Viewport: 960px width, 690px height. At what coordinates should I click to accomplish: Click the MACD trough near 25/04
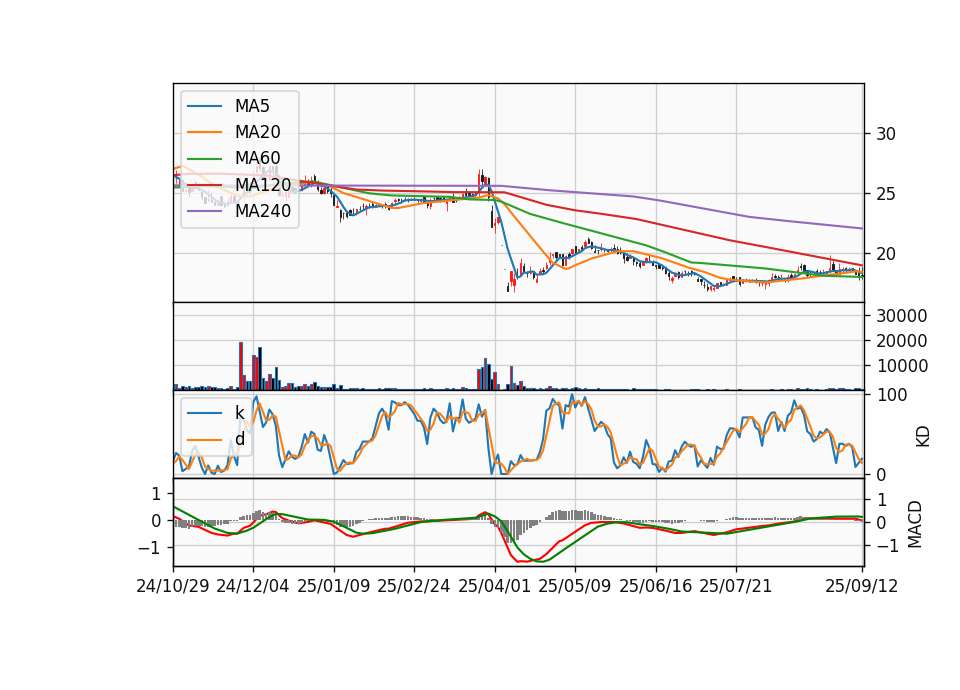pos(522,560)
